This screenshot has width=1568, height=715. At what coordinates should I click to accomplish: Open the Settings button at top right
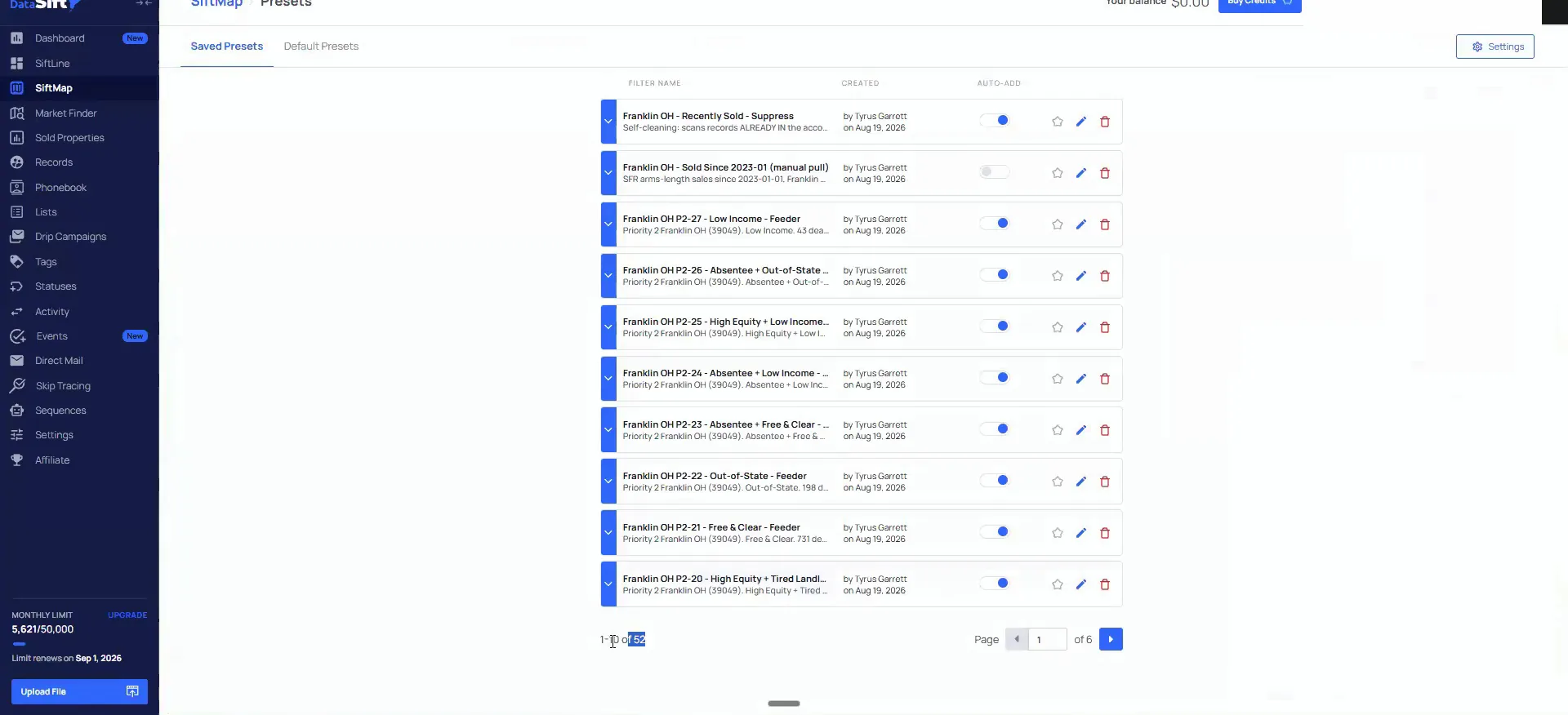point(1495,47)
